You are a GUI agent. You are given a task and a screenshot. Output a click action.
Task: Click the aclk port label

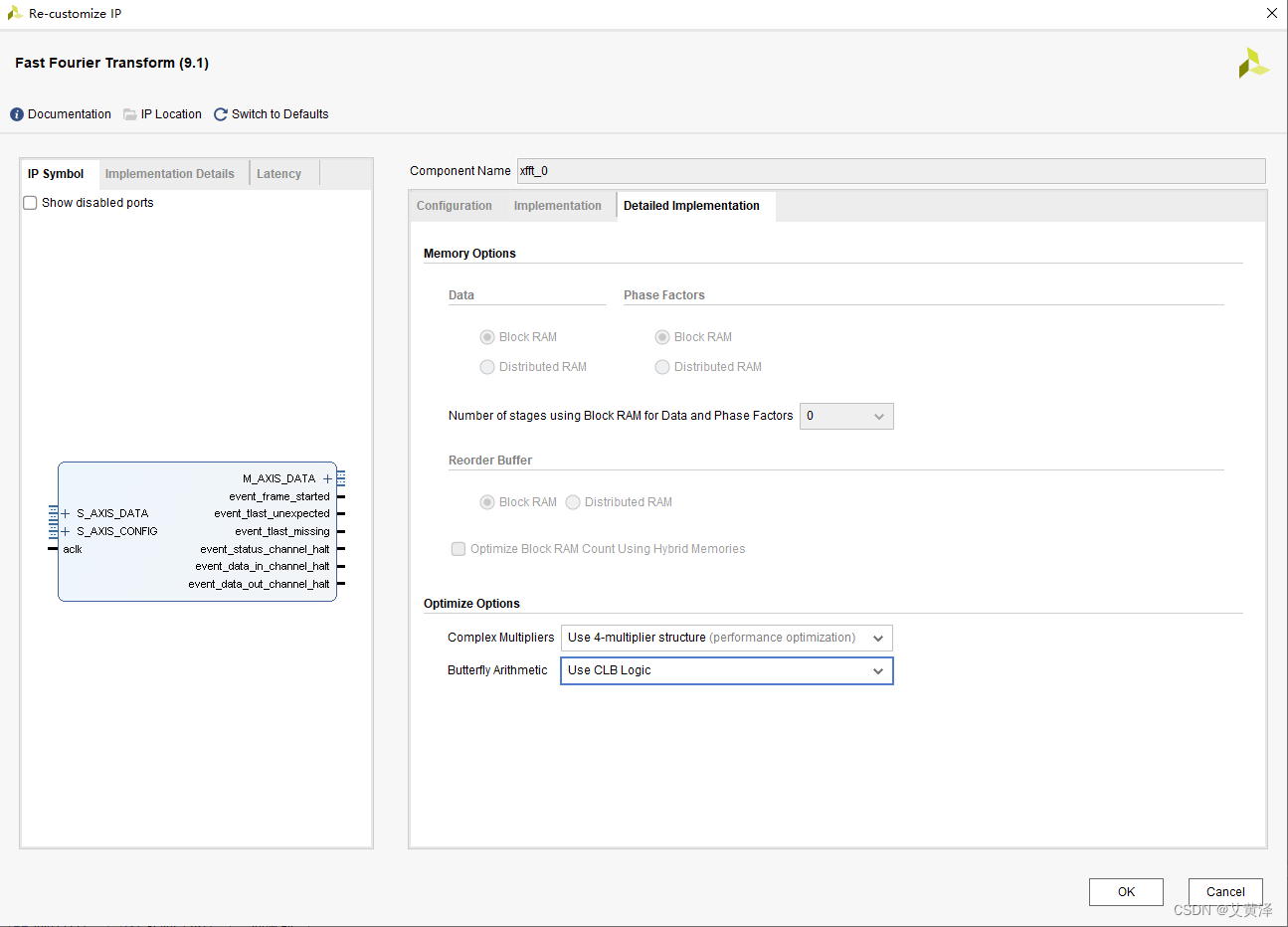pyautogui.click(x=73, y=550)
